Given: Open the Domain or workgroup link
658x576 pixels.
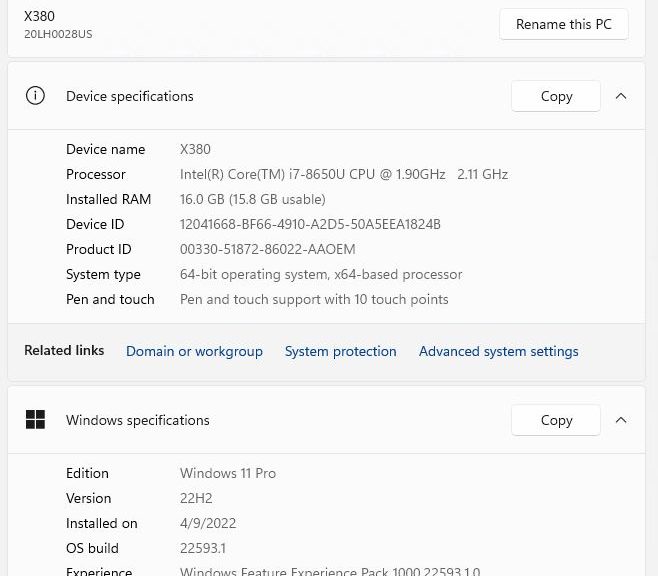Looking at the screenshot, I should [194, 351].
